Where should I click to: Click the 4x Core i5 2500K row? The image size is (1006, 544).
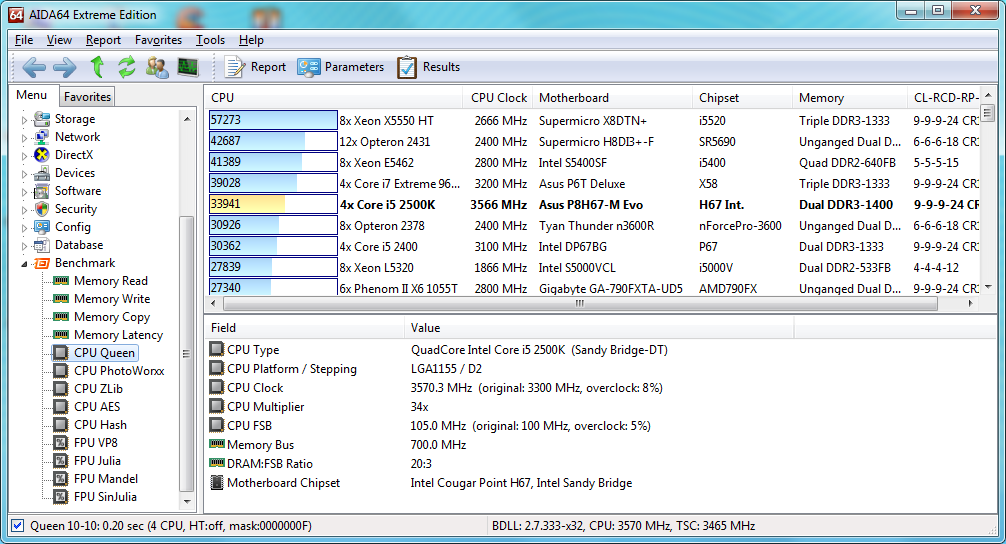point(593,205)
